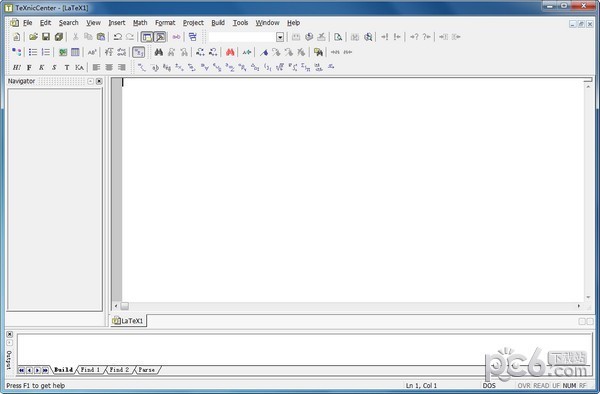Click into the empty LaTeX editor area
This screenshot has width=600, height=394.
coord(352,190)
